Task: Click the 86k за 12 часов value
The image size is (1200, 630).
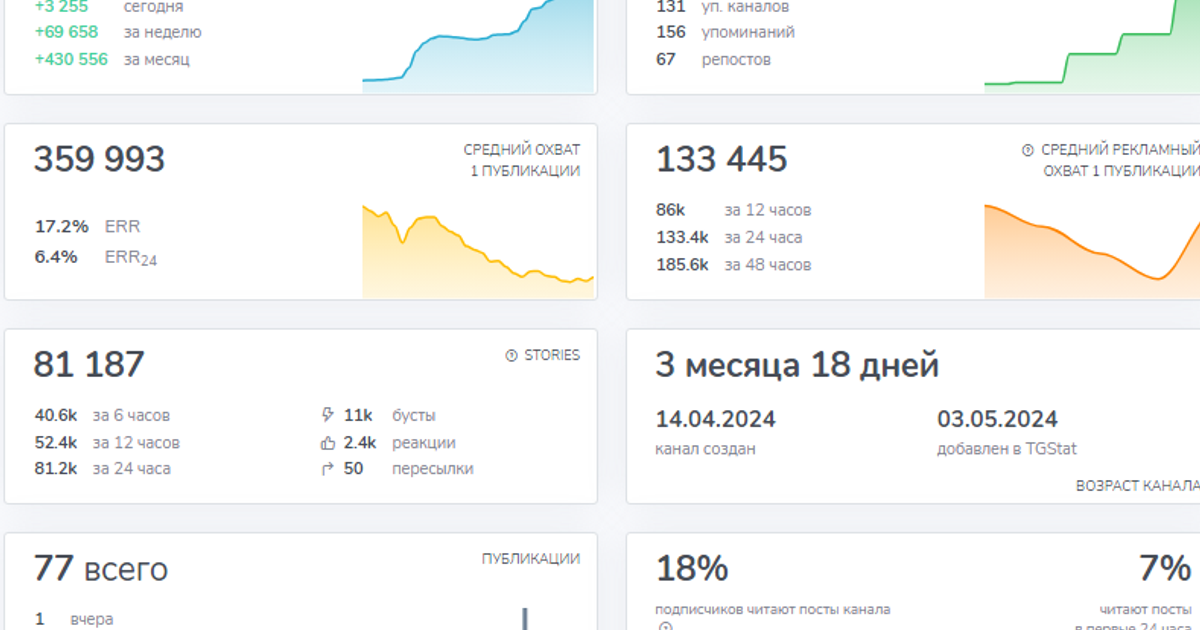Action: (670, 210)
